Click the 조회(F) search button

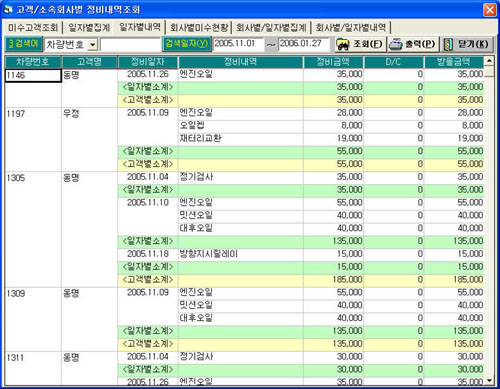coord(360,44)
